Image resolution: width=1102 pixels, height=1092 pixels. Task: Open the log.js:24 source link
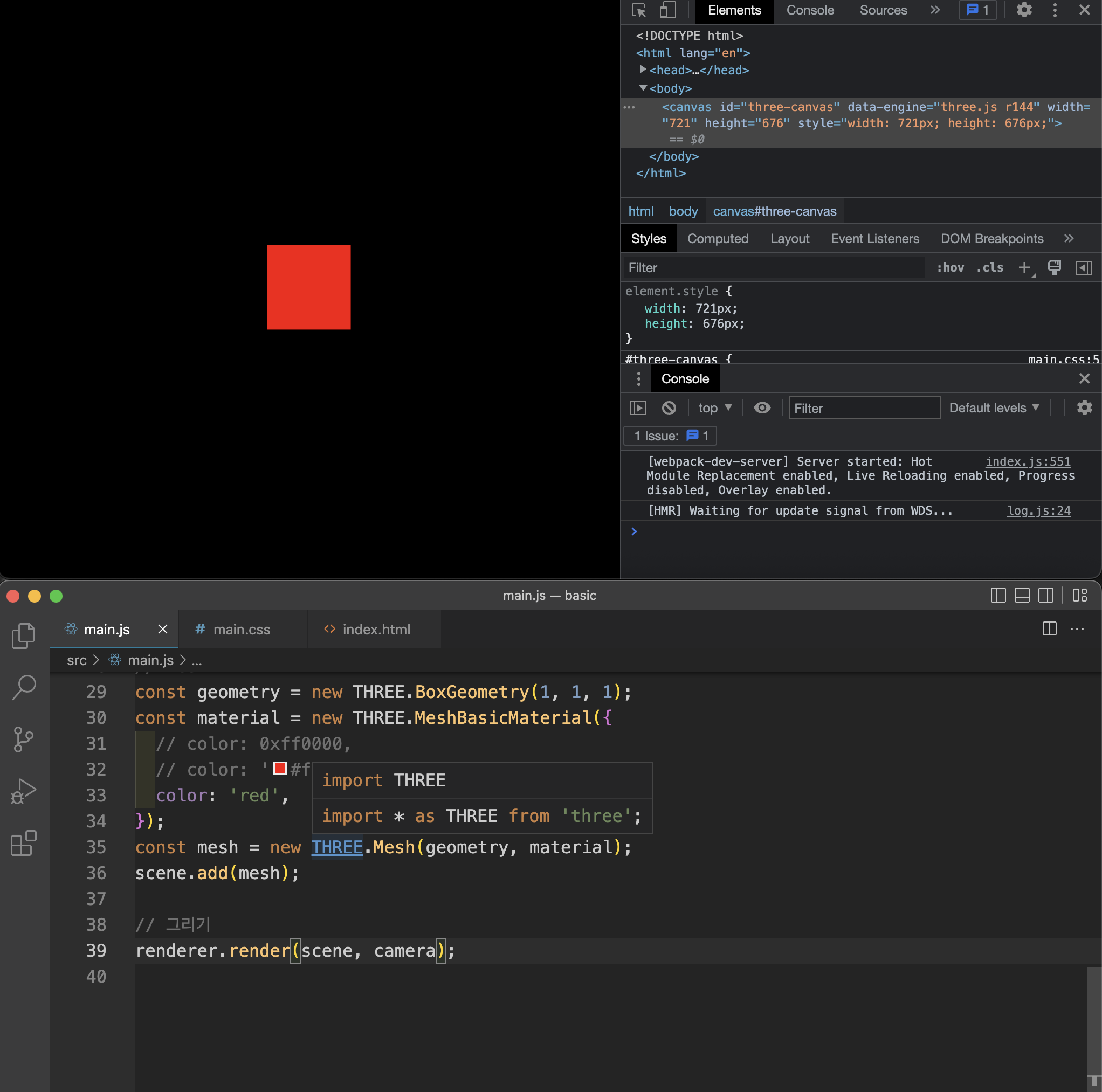(x=1039, y=510)
